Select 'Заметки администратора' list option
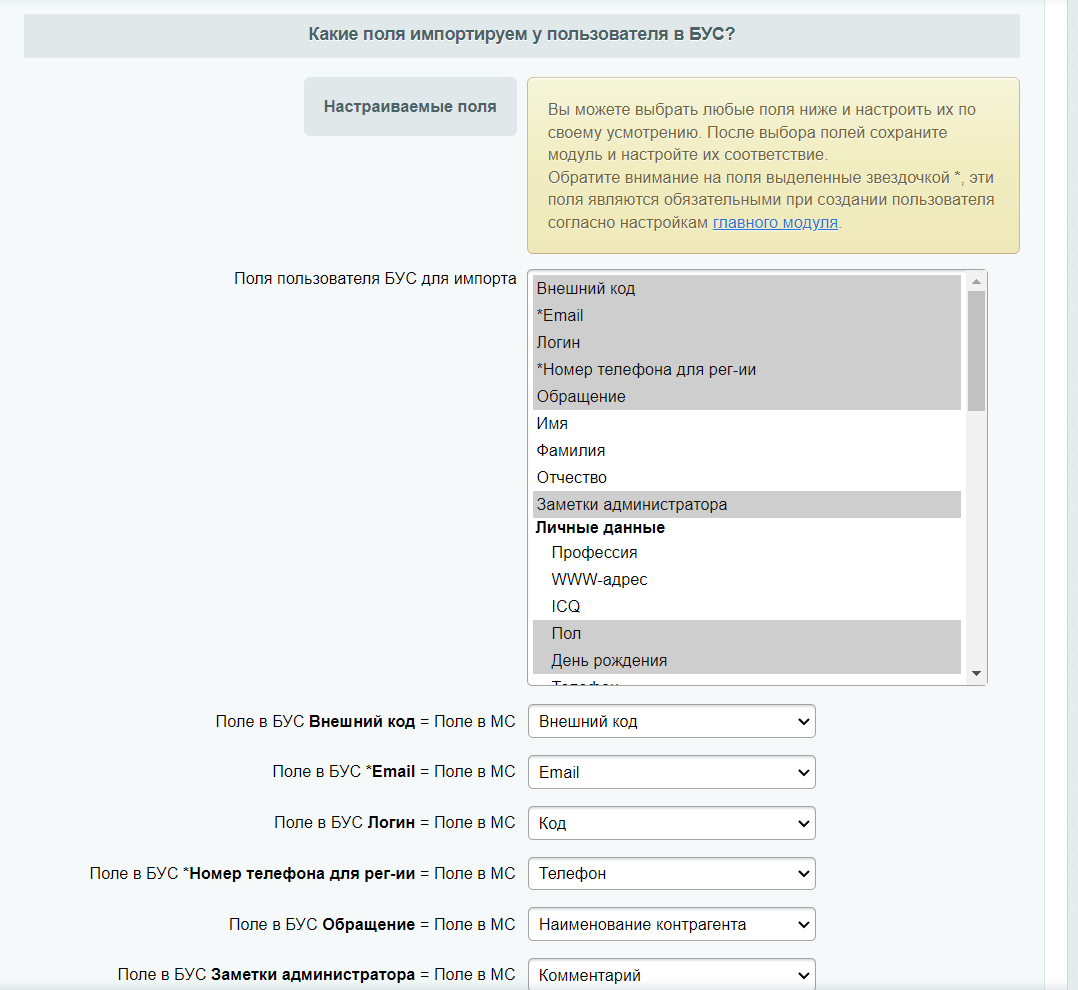Screen dimensions: 1078x990 (632, 505)
